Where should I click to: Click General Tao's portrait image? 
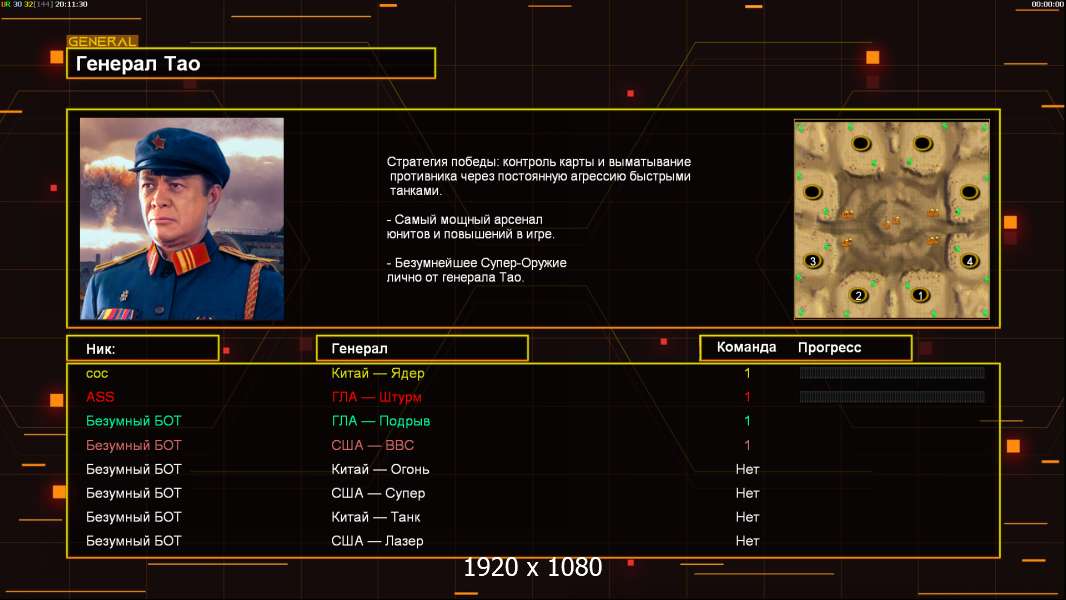pos(182,219)
